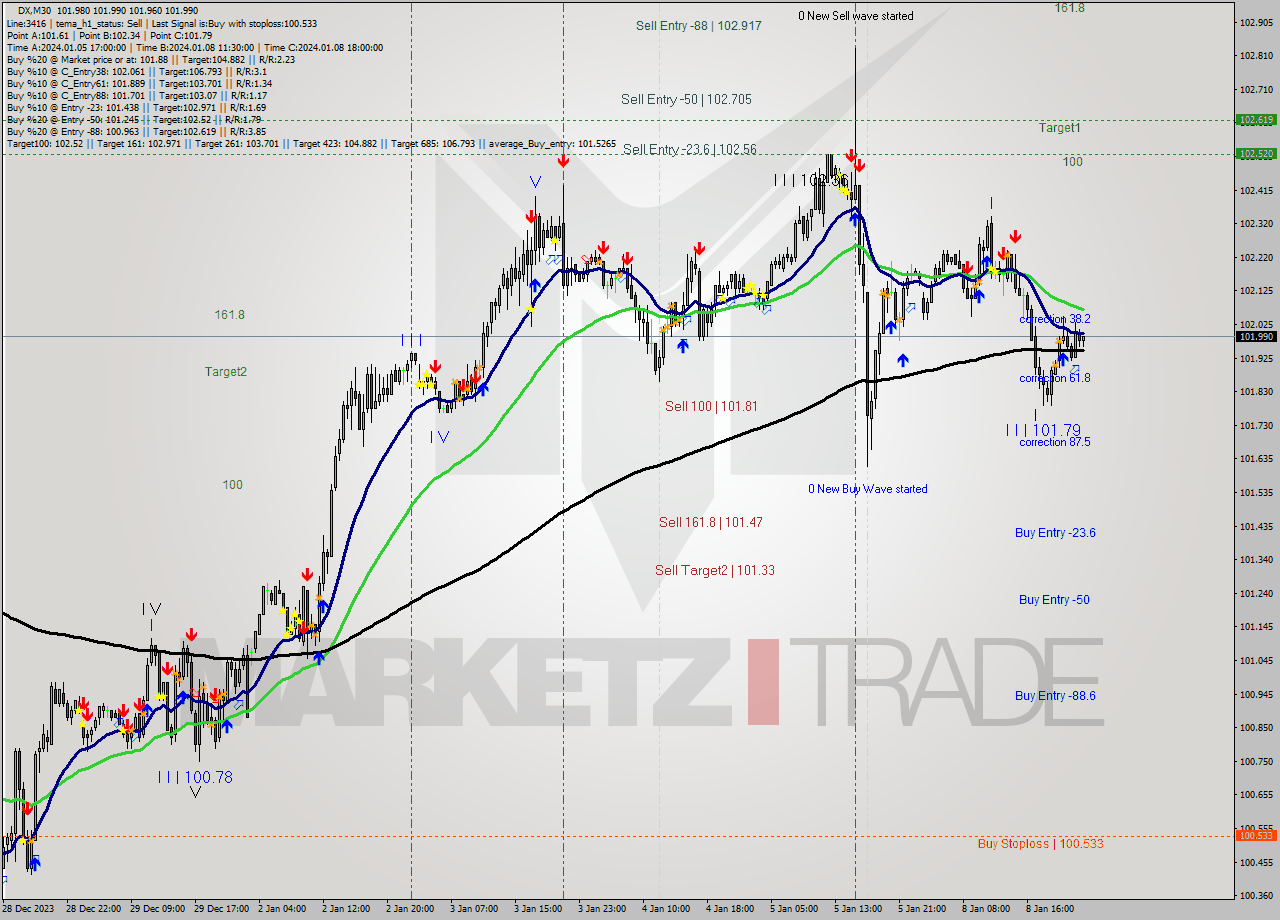Click the 100.360 price axis value

pyautogui.click(x=1256, y=895)
